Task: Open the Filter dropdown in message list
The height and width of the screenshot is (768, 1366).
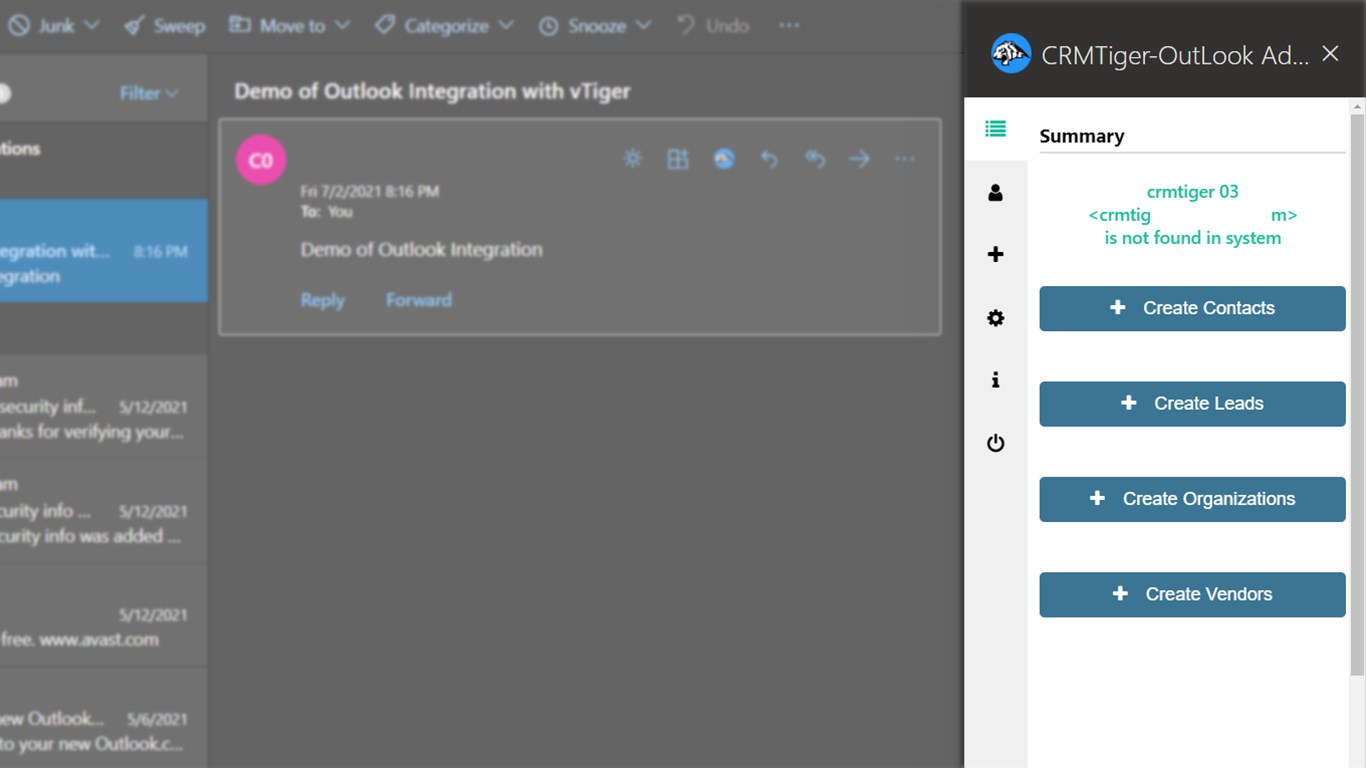Action: (x=149, y=93)
